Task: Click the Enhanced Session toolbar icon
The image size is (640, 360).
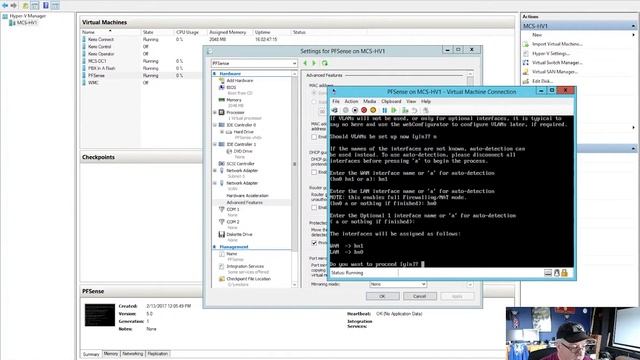Action: tap(426, 110)
